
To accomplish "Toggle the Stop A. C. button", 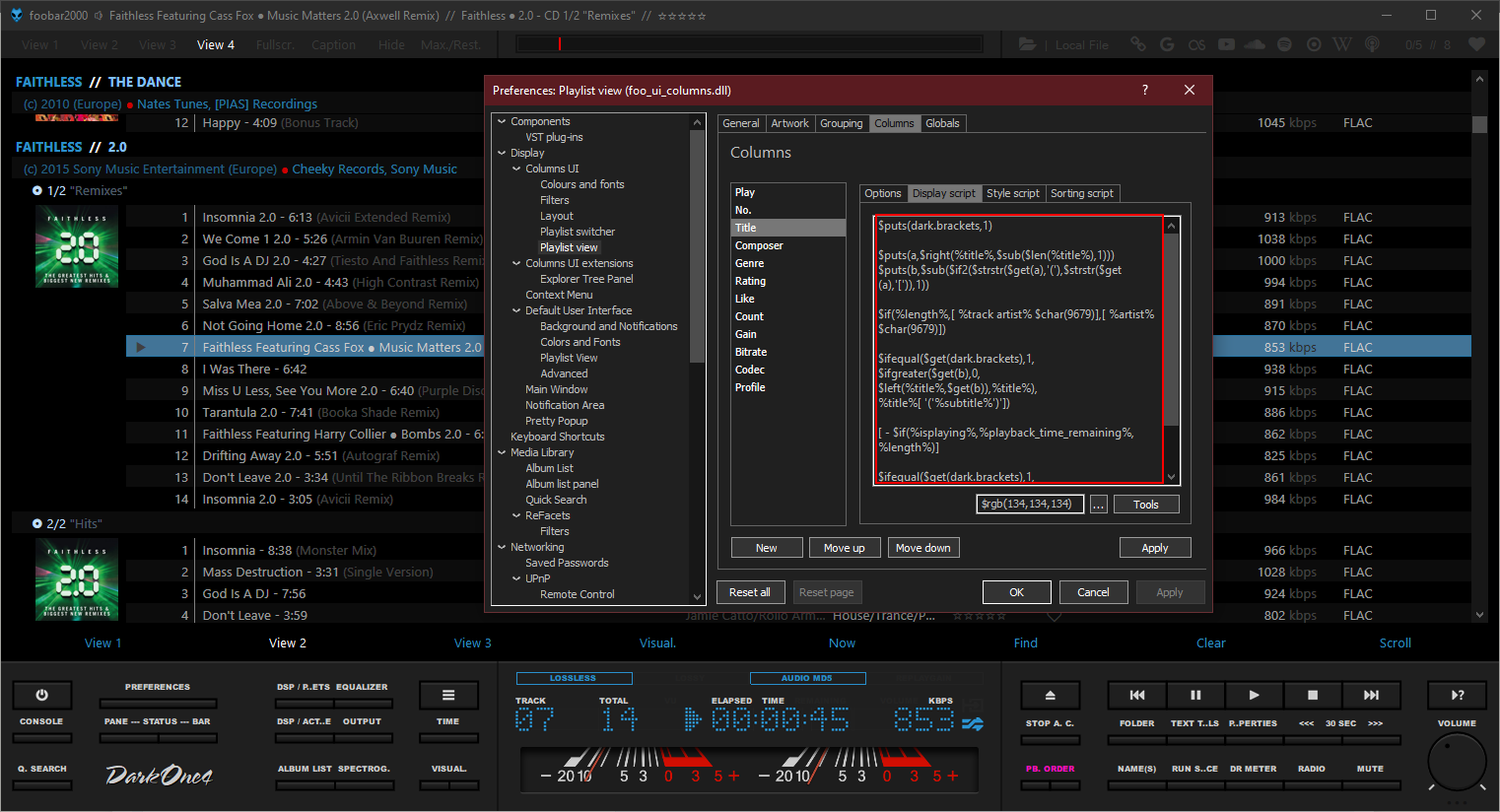I will [x=1050, y=739].
